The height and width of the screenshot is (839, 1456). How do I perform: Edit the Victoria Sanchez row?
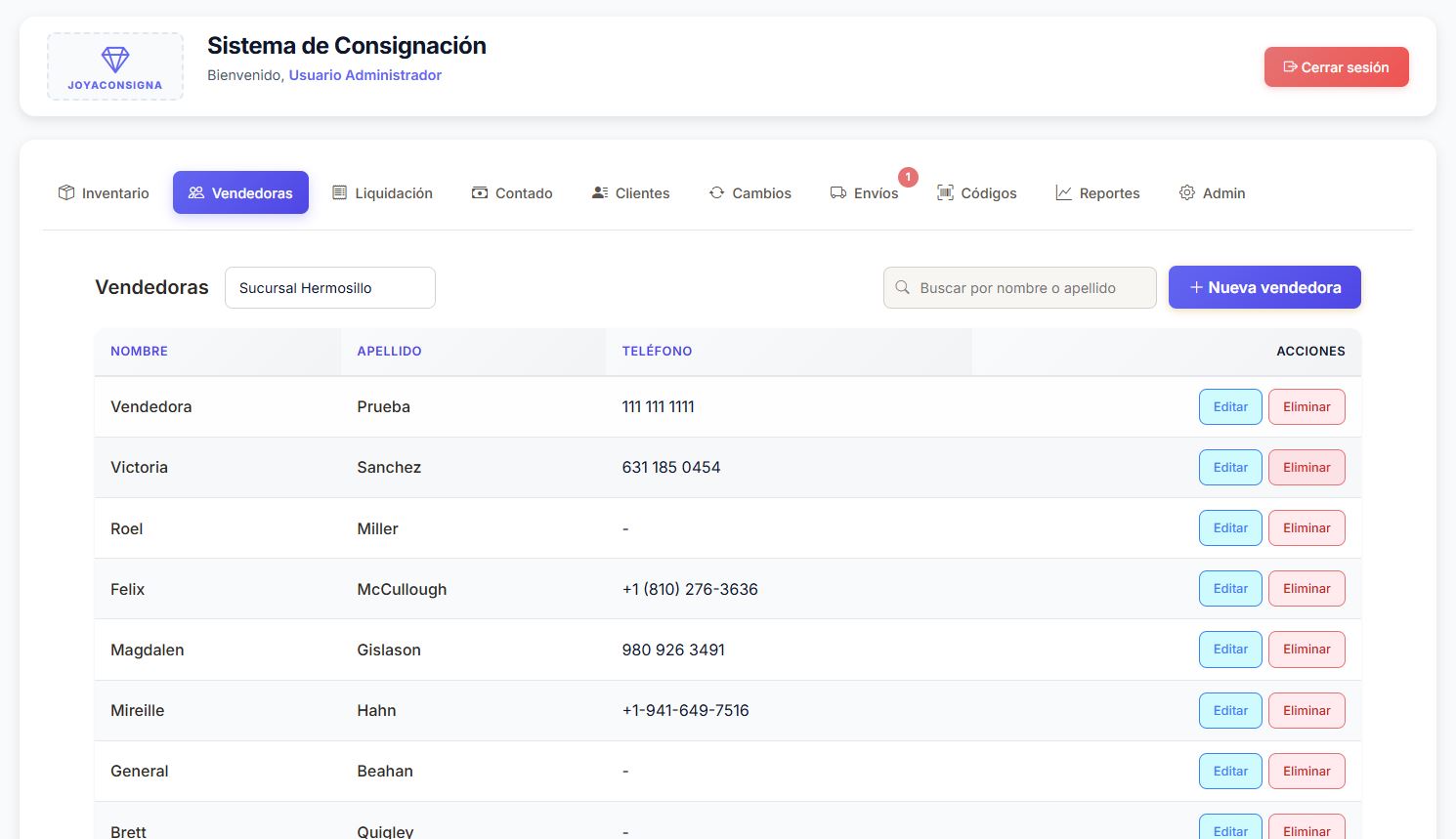coord(1230,467)
